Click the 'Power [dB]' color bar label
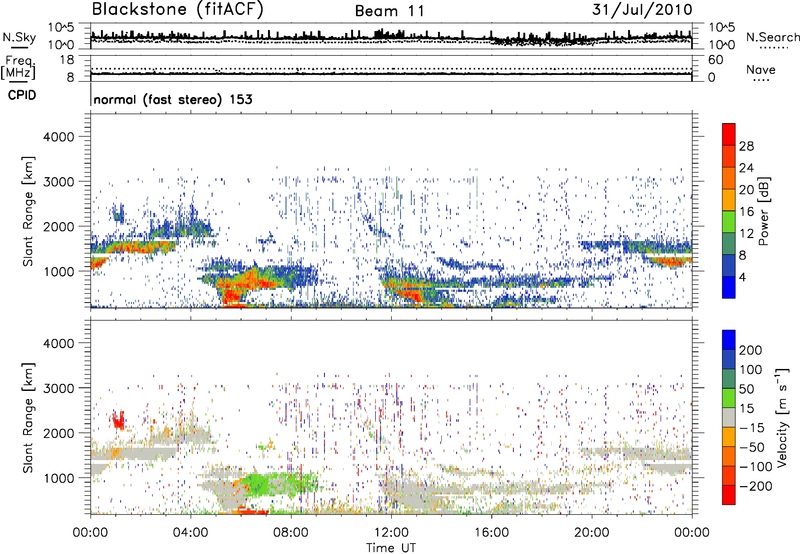Image resolution: width=800 pixels, height=554 pixels. [x=764, y=211]
